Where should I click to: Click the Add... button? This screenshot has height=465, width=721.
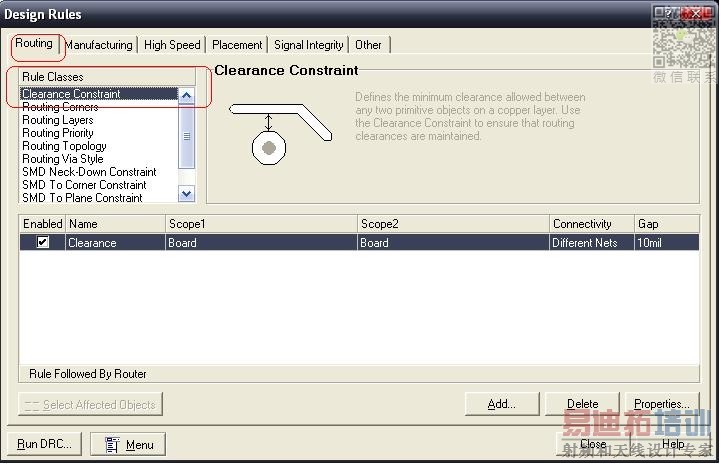(x=502, y=404)
